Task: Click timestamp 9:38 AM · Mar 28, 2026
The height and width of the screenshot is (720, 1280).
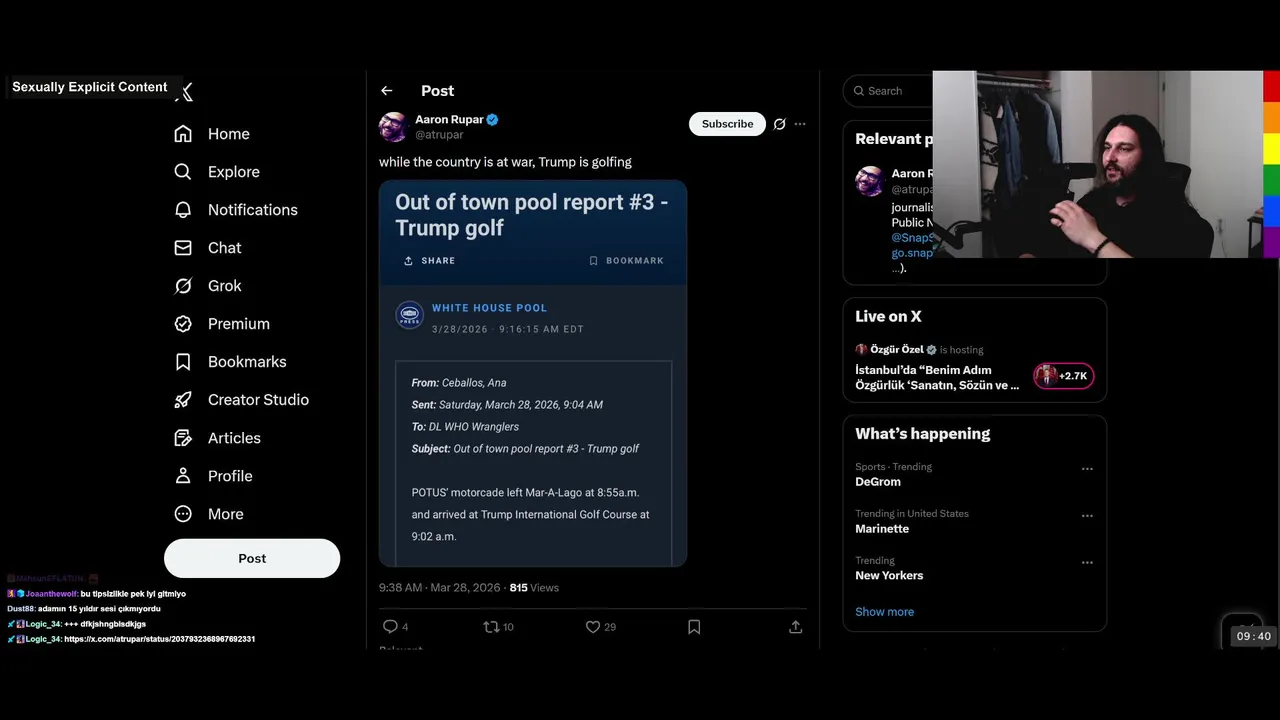Action: (x=439, y=588)
